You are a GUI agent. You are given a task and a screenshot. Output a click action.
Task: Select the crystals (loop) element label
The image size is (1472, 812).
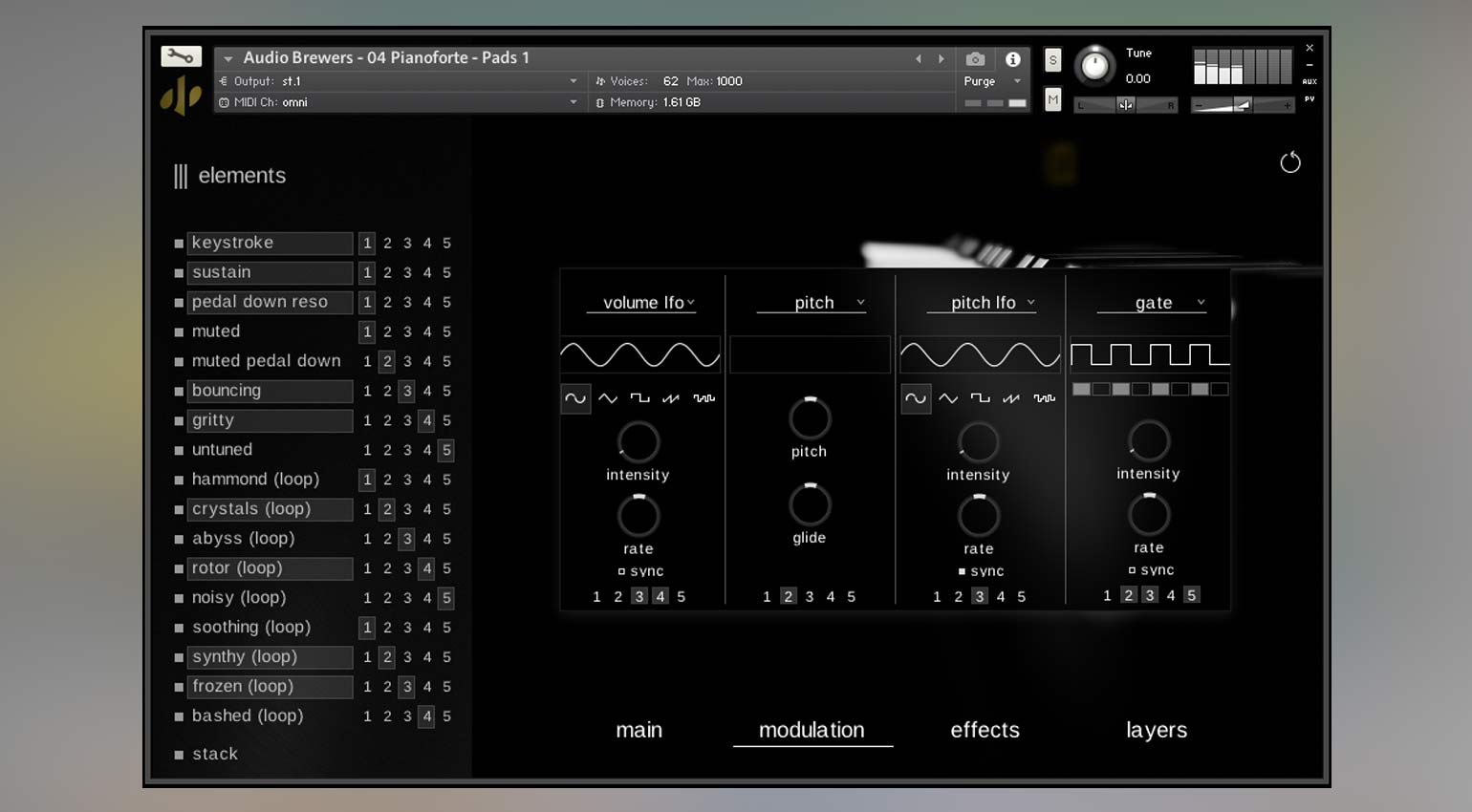[x=270, y=509]
